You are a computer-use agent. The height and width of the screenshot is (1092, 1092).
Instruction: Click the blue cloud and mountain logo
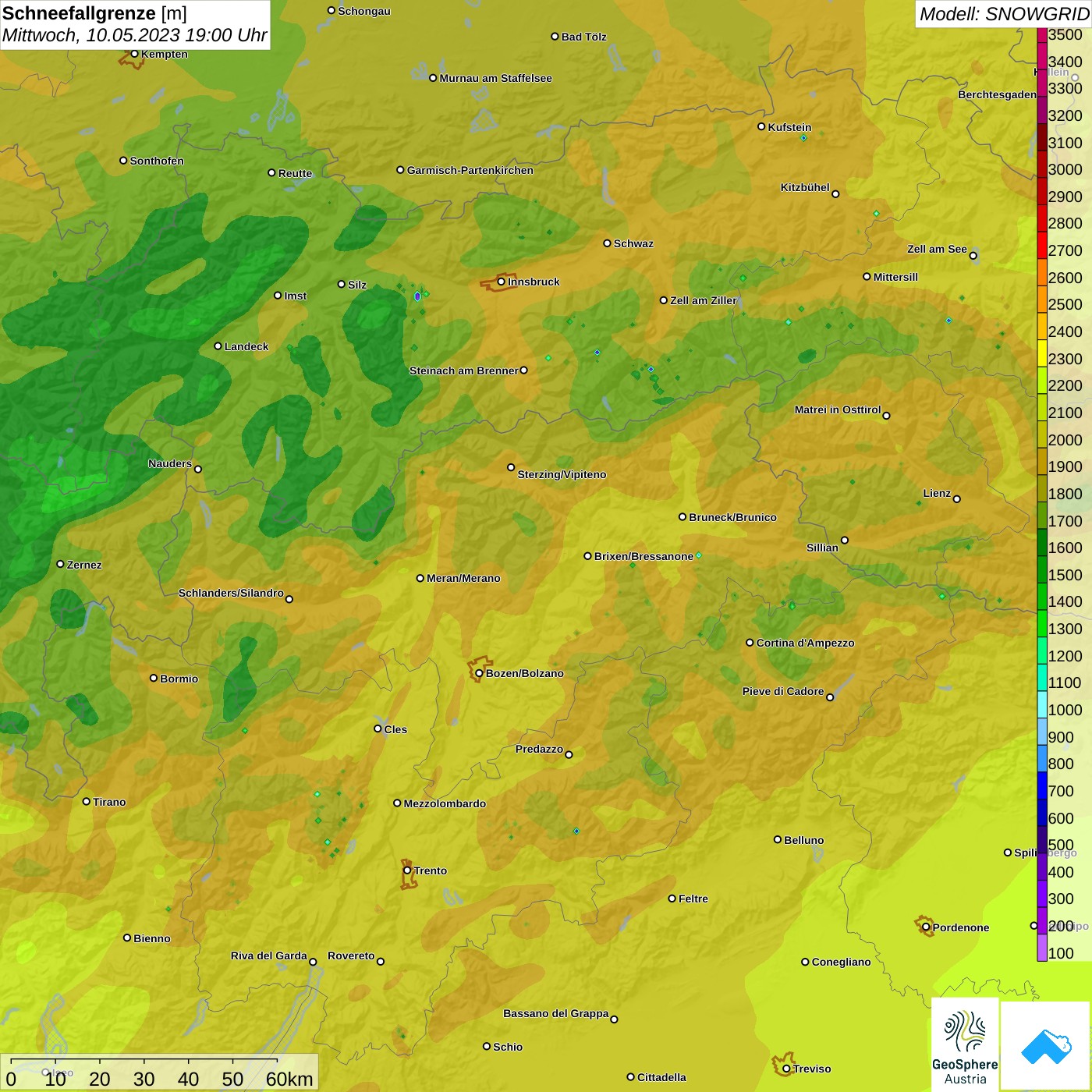point(1046,1046)
